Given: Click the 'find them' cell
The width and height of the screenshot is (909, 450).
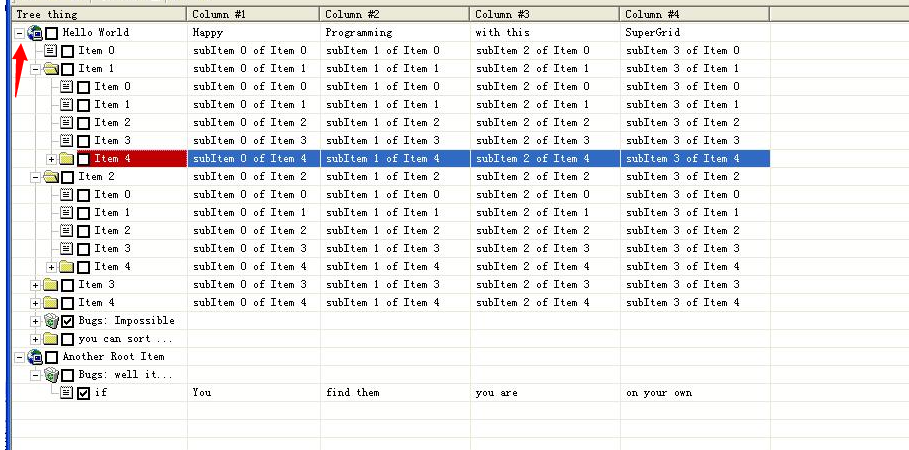Looking at the screenshot, I should click(353, 393).
